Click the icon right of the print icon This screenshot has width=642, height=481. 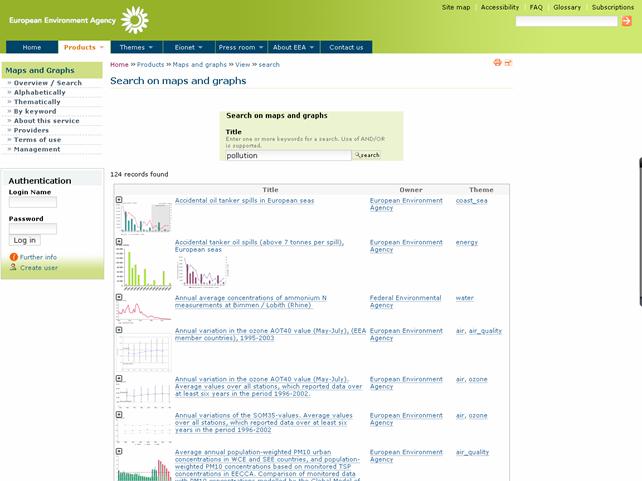508,63
